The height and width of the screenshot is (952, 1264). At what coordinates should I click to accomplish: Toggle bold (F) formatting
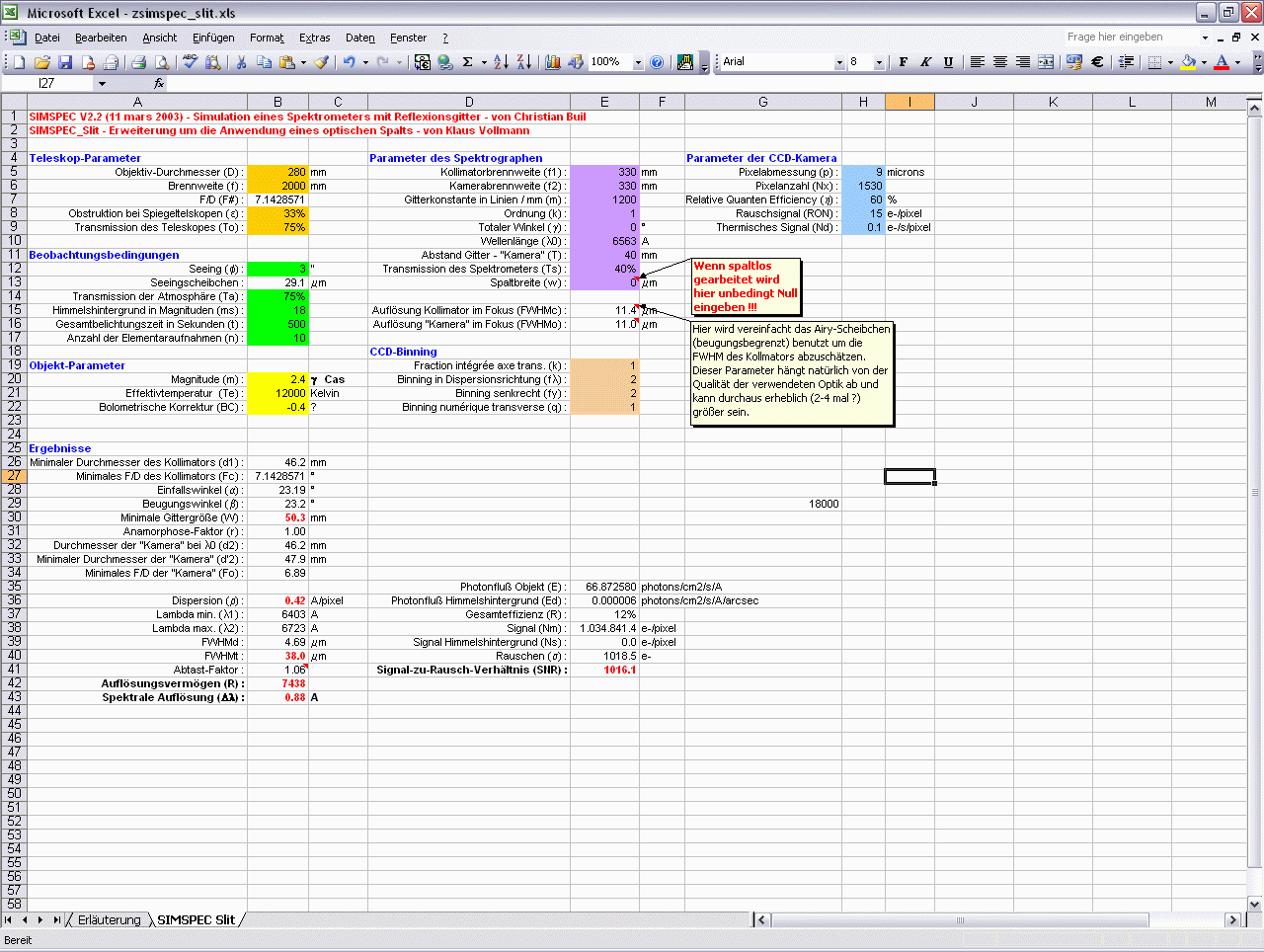[x=903, y=62]
